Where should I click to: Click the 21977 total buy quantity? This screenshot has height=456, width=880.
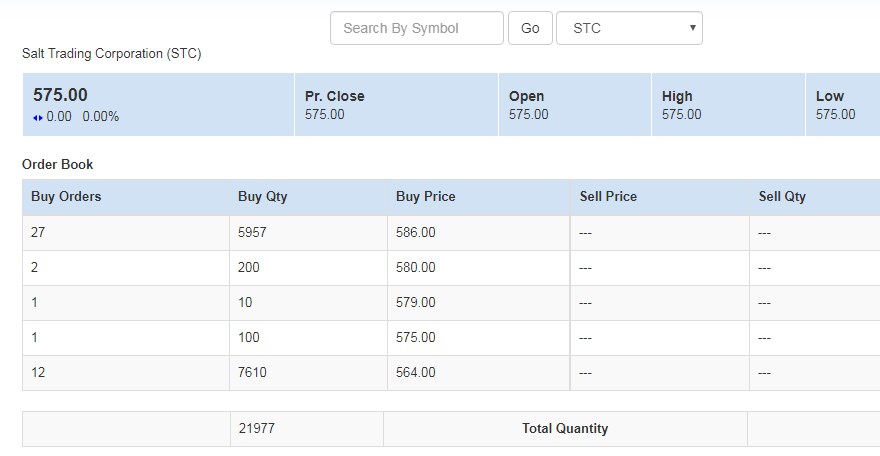click(257, 429)
